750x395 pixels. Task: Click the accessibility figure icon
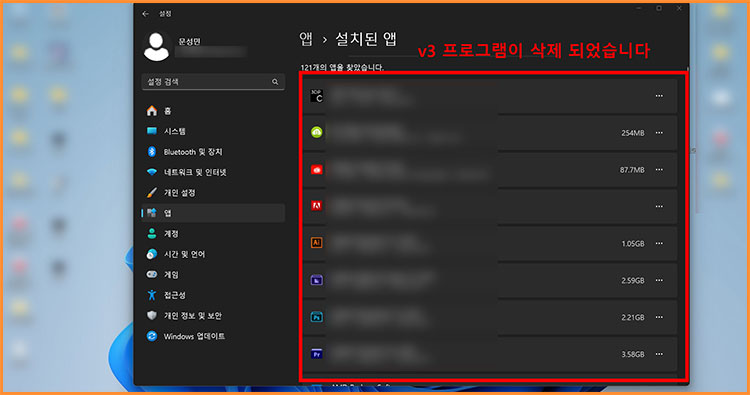tap(152, 295)
